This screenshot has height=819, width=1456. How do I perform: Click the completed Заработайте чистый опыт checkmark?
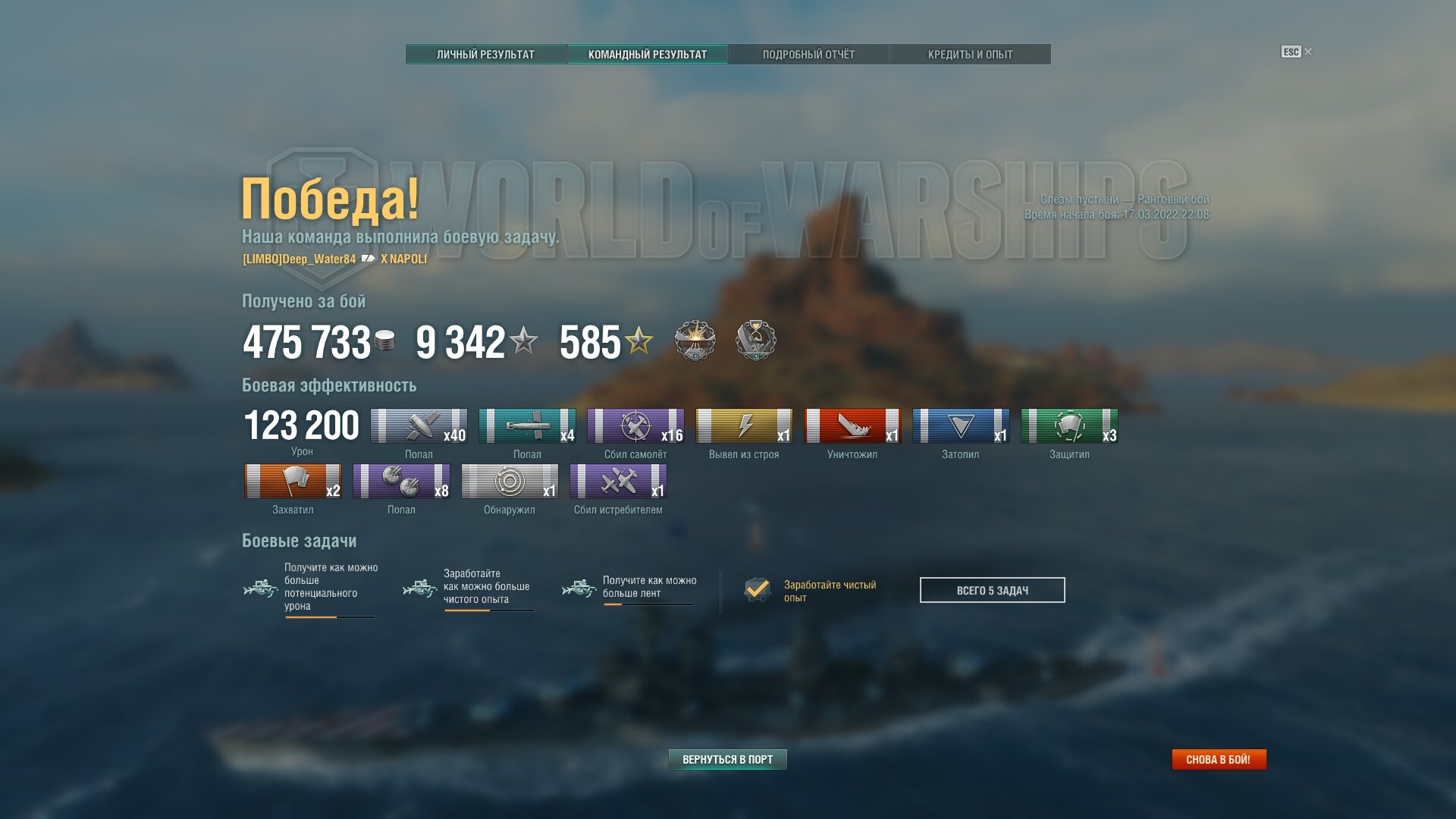pyautogui.click(x=757, y=589)
